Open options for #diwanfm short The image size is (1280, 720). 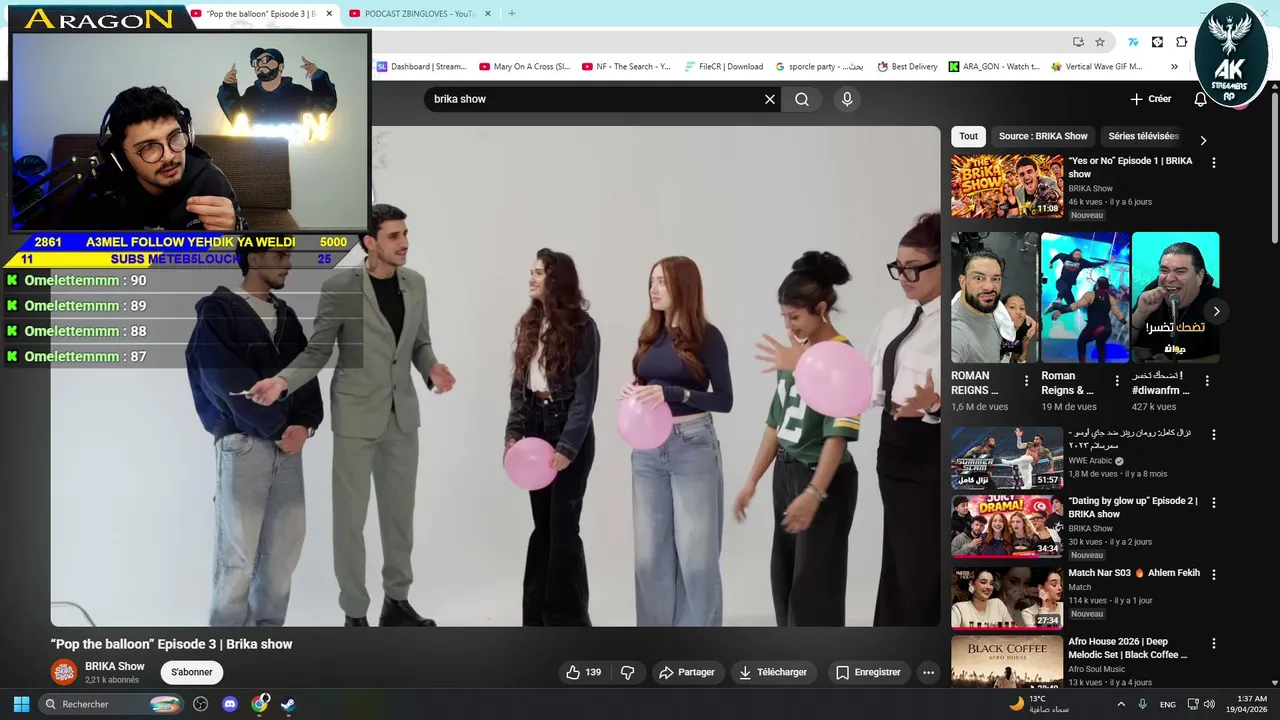(x=1207, y=381)
